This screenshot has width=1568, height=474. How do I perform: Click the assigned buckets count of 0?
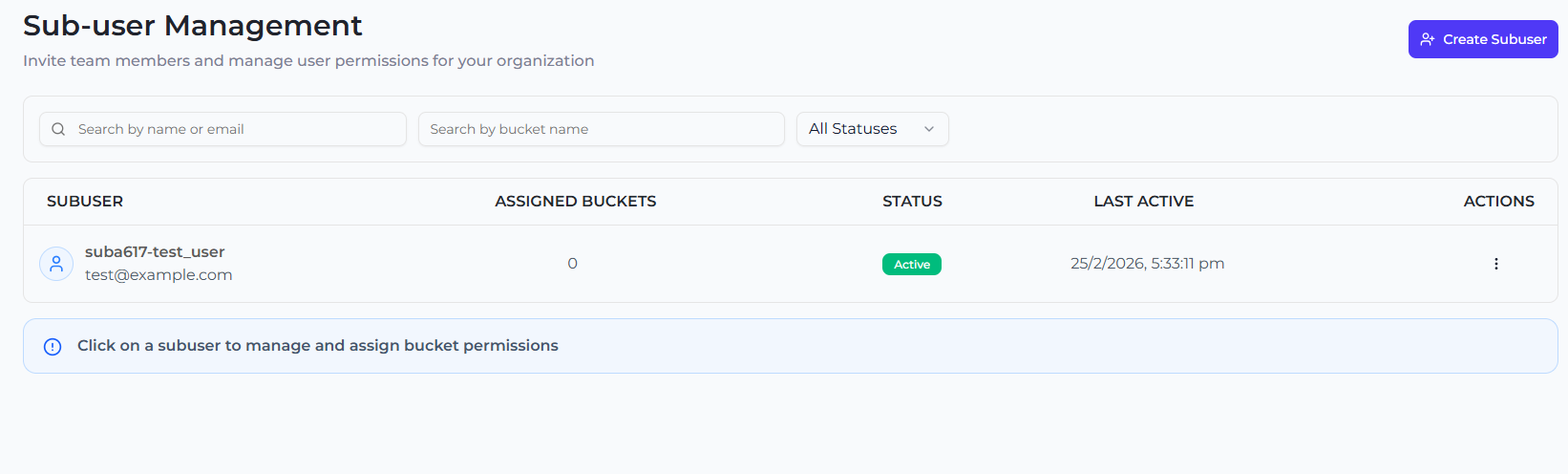[572, 264]
